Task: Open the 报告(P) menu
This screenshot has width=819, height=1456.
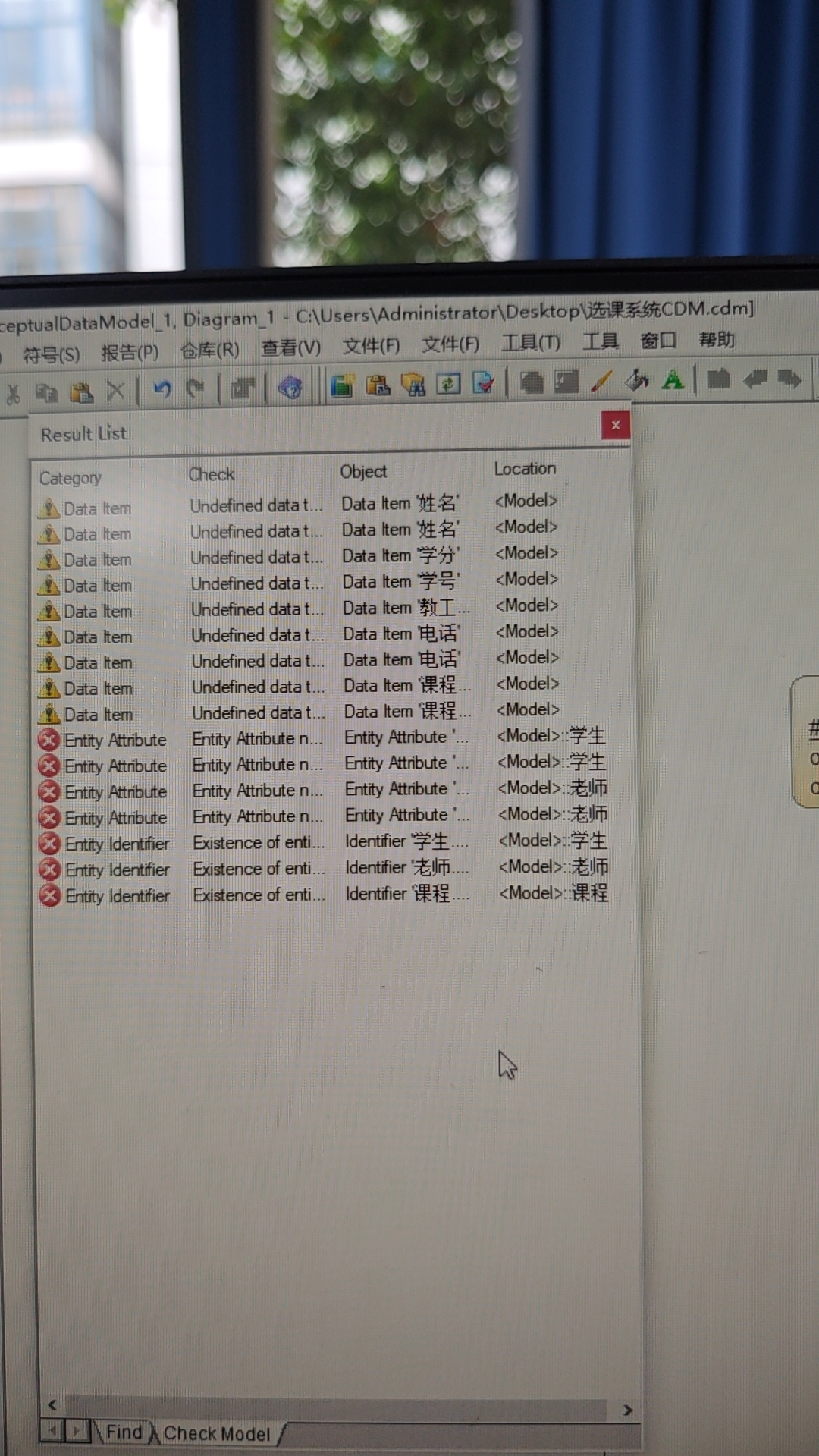Action: click(x=130, y=353)
